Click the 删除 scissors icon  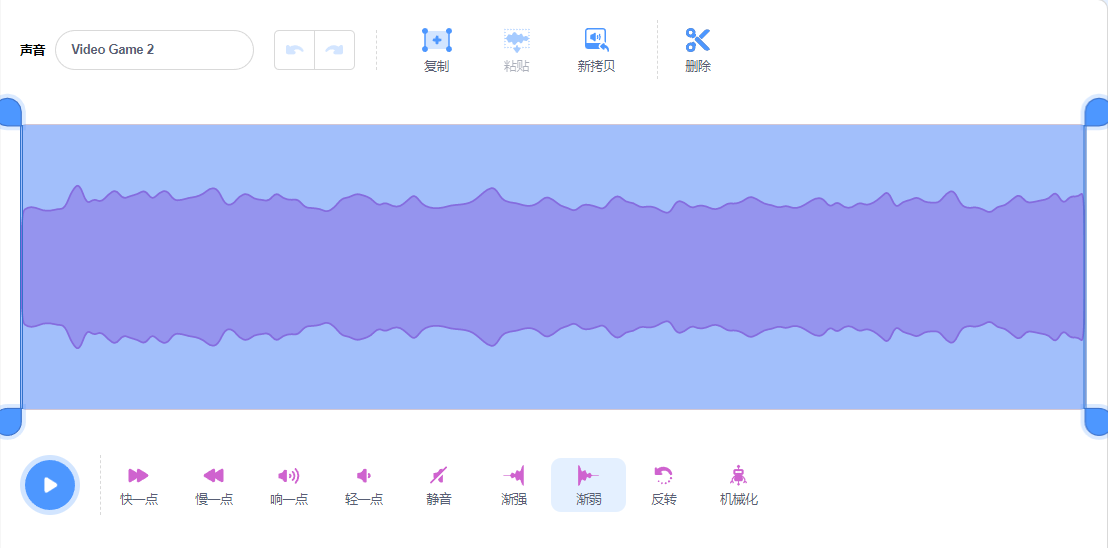(697, 40)
